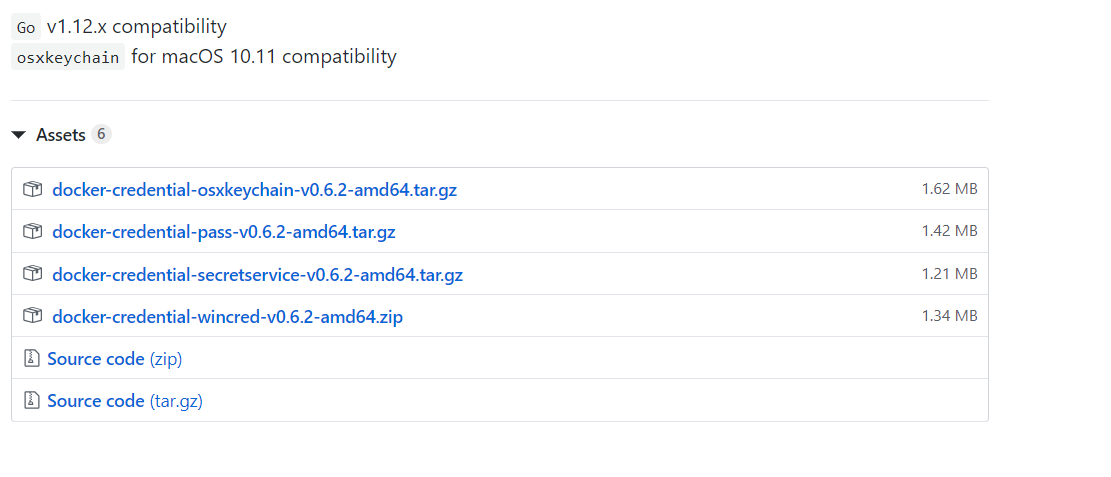Open the Source code (tar.gz) link
The width and height of the screenshot is (1111, 477).
125,401
